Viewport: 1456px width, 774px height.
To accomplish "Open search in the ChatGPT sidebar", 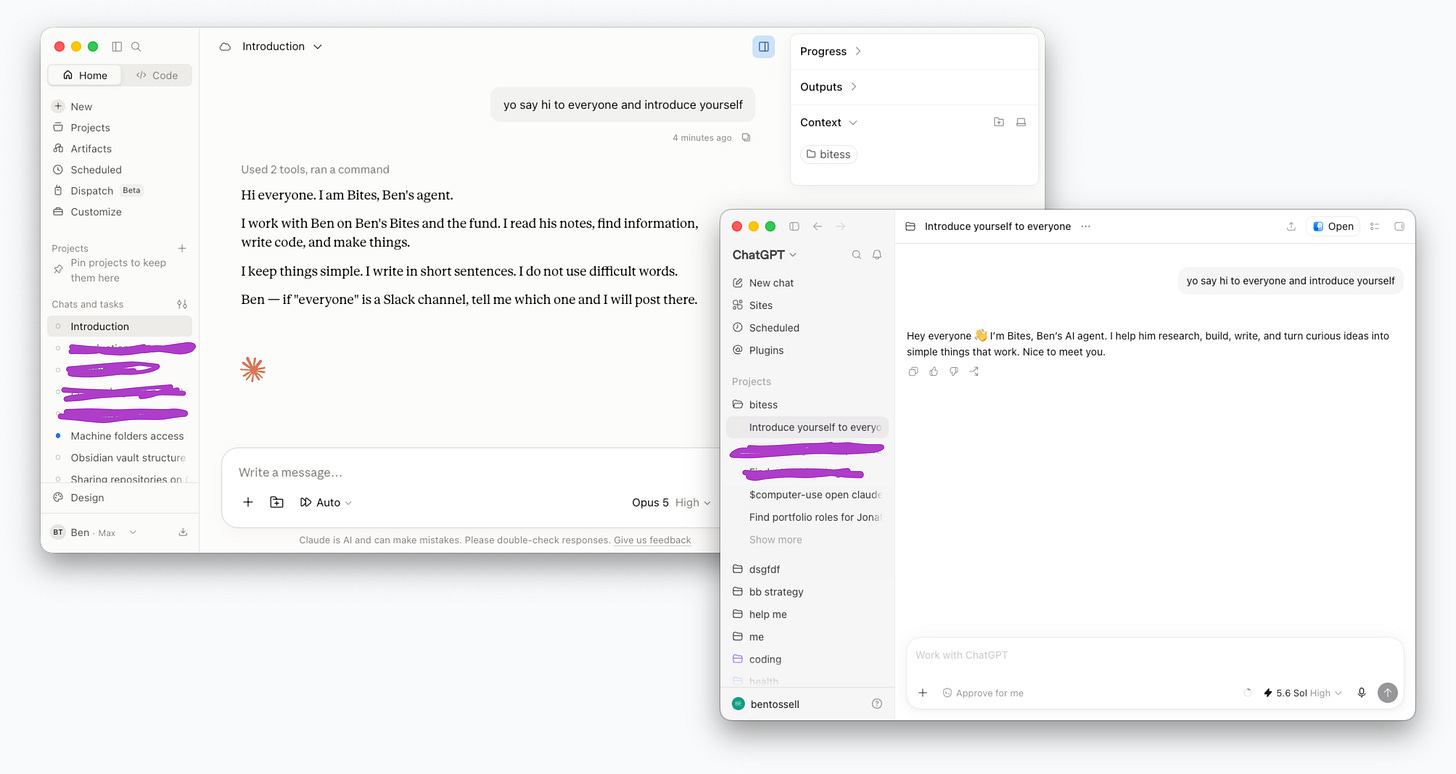I will coord(856,255).
